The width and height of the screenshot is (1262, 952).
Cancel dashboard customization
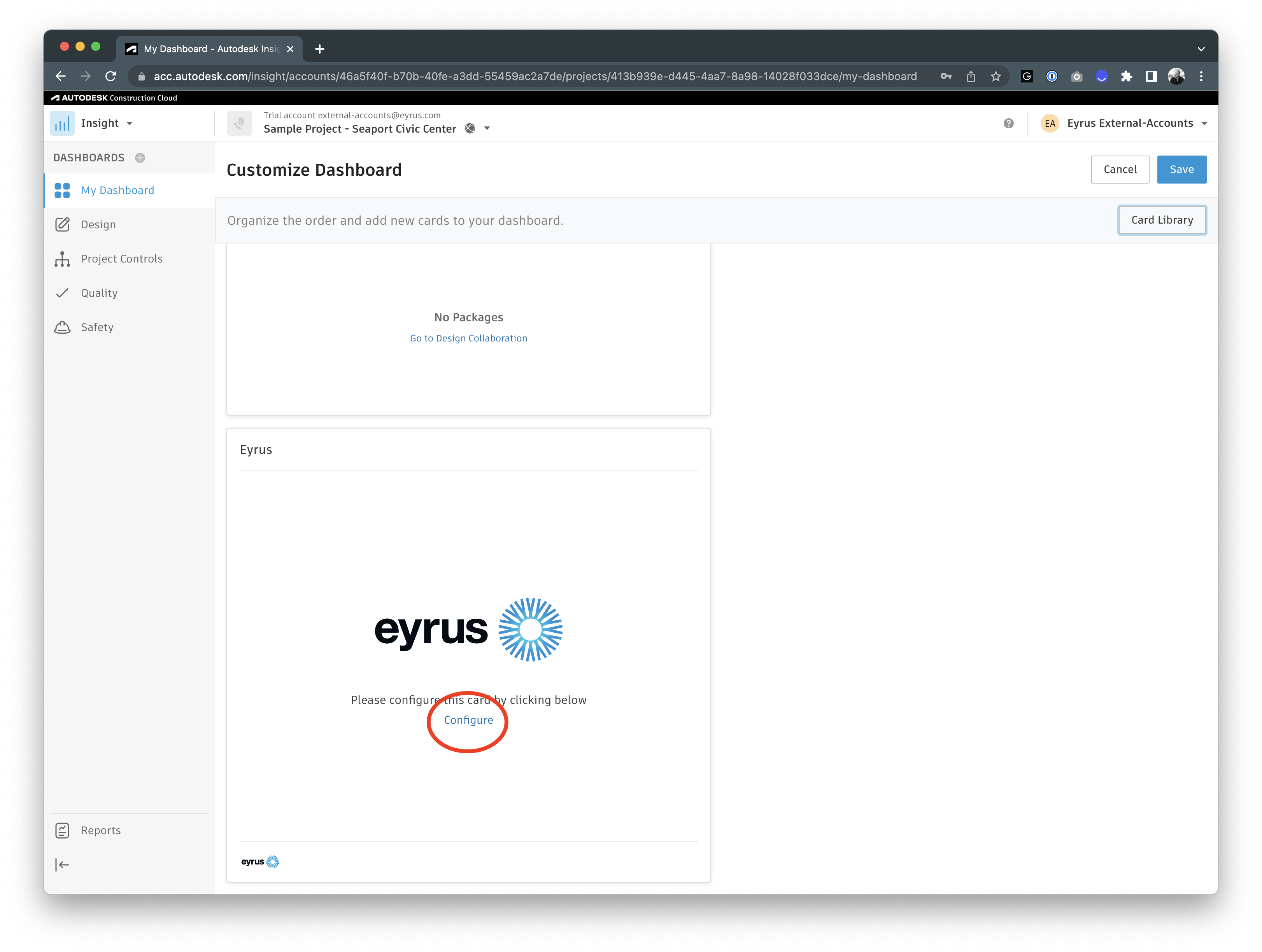click(x=1120, y=170)
